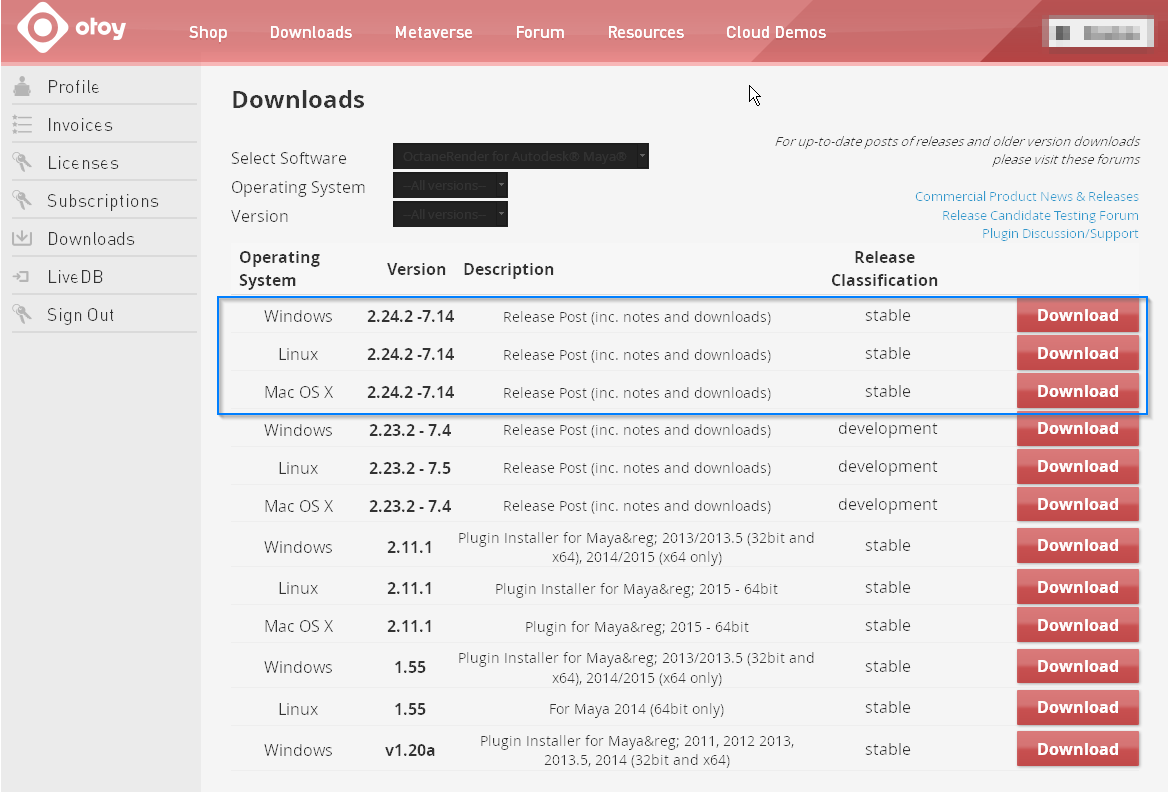The width and height of the screenshot is (1168, 792).
Task: Open the Resources menu
Action: click(x=646, y=32)
